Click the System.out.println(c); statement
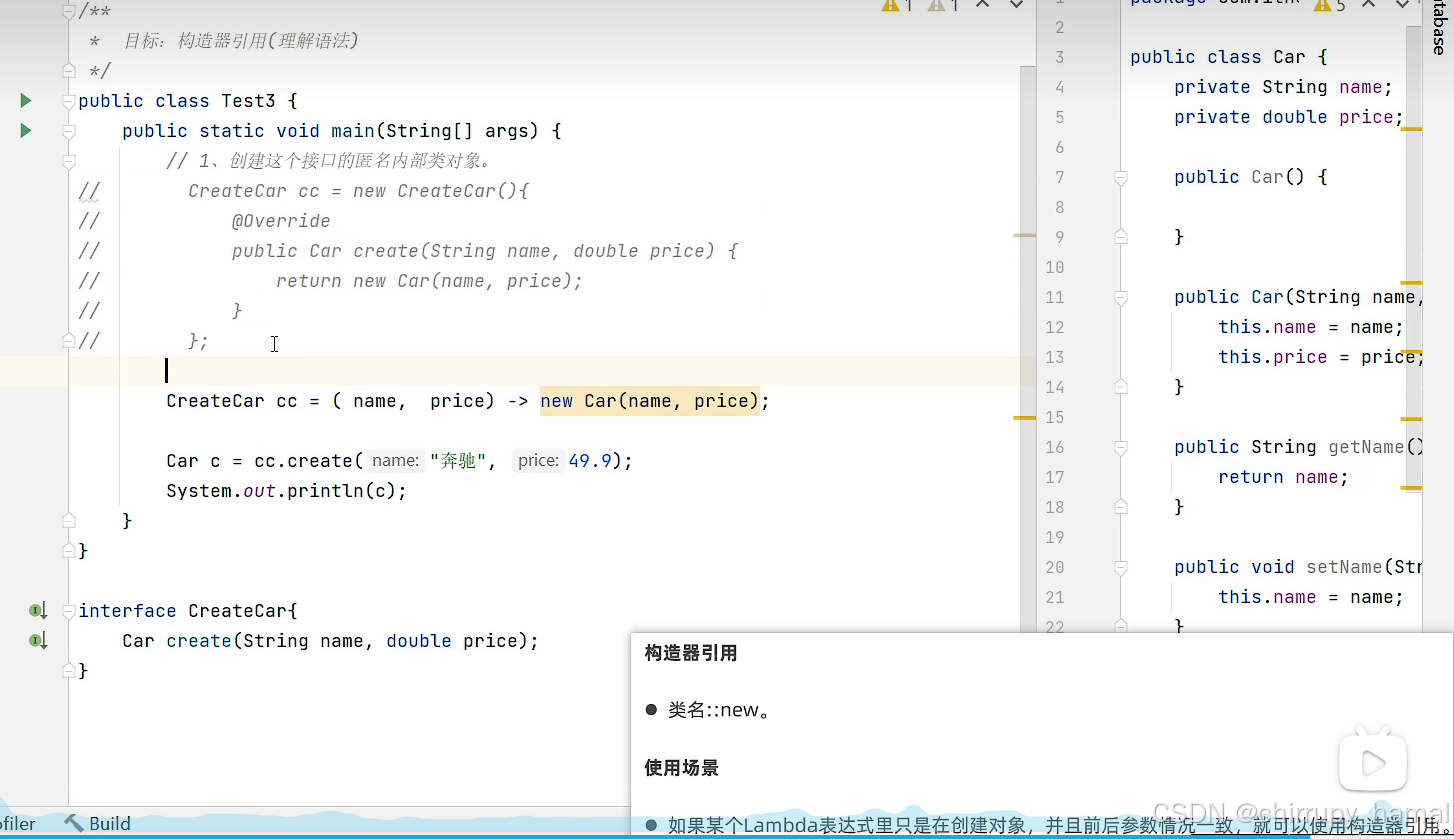This screenshot has width=1454, height=839. (x=286, y=491)
